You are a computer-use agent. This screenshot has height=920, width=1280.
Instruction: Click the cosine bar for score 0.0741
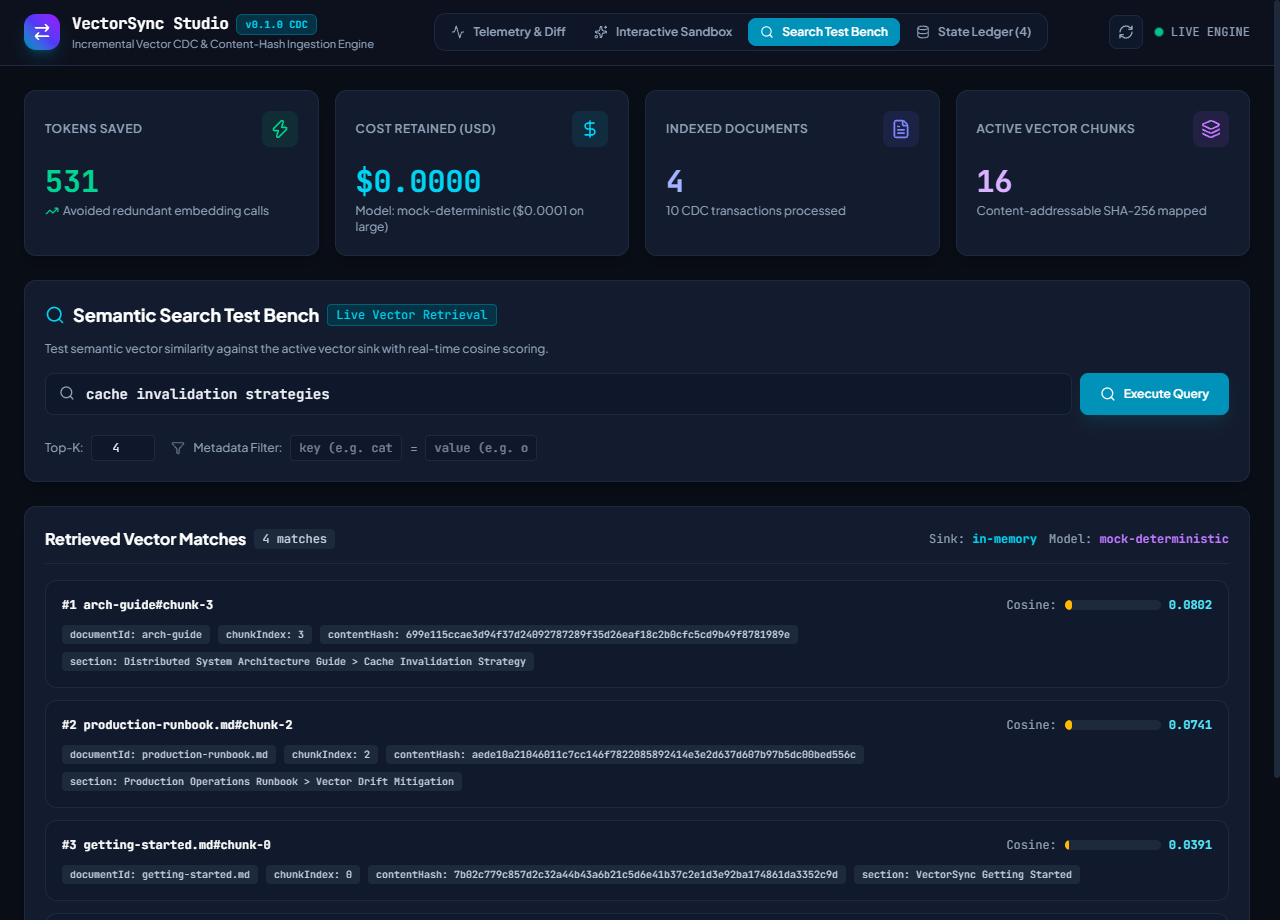1113,725
